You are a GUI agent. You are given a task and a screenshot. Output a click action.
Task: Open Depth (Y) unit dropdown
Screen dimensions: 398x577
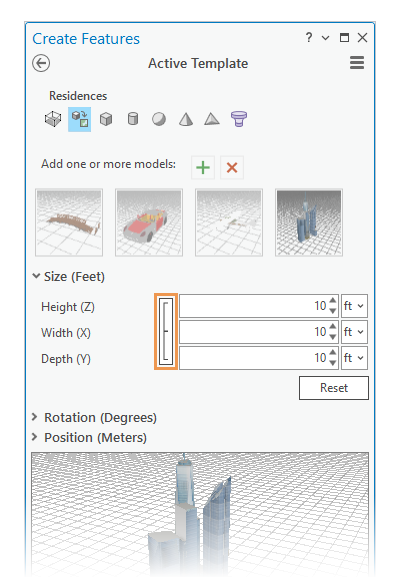[x=354, y=358]
